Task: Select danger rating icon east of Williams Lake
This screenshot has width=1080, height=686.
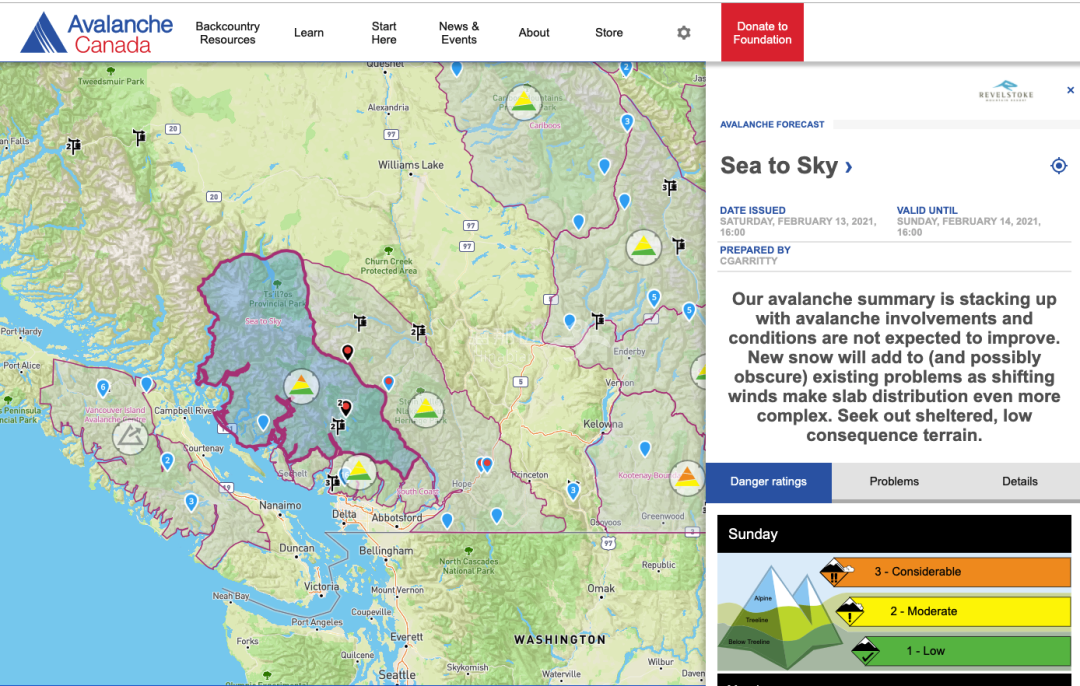Action: click(643, 247)
